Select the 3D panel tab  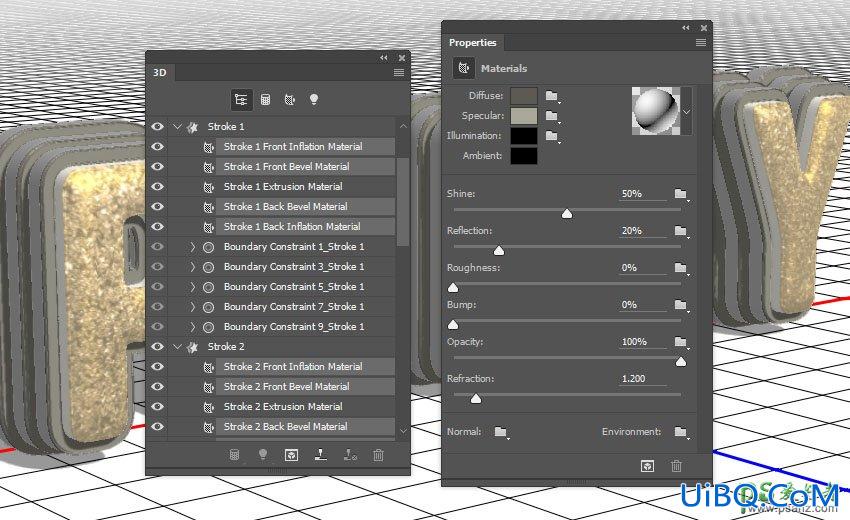[159, 72]
